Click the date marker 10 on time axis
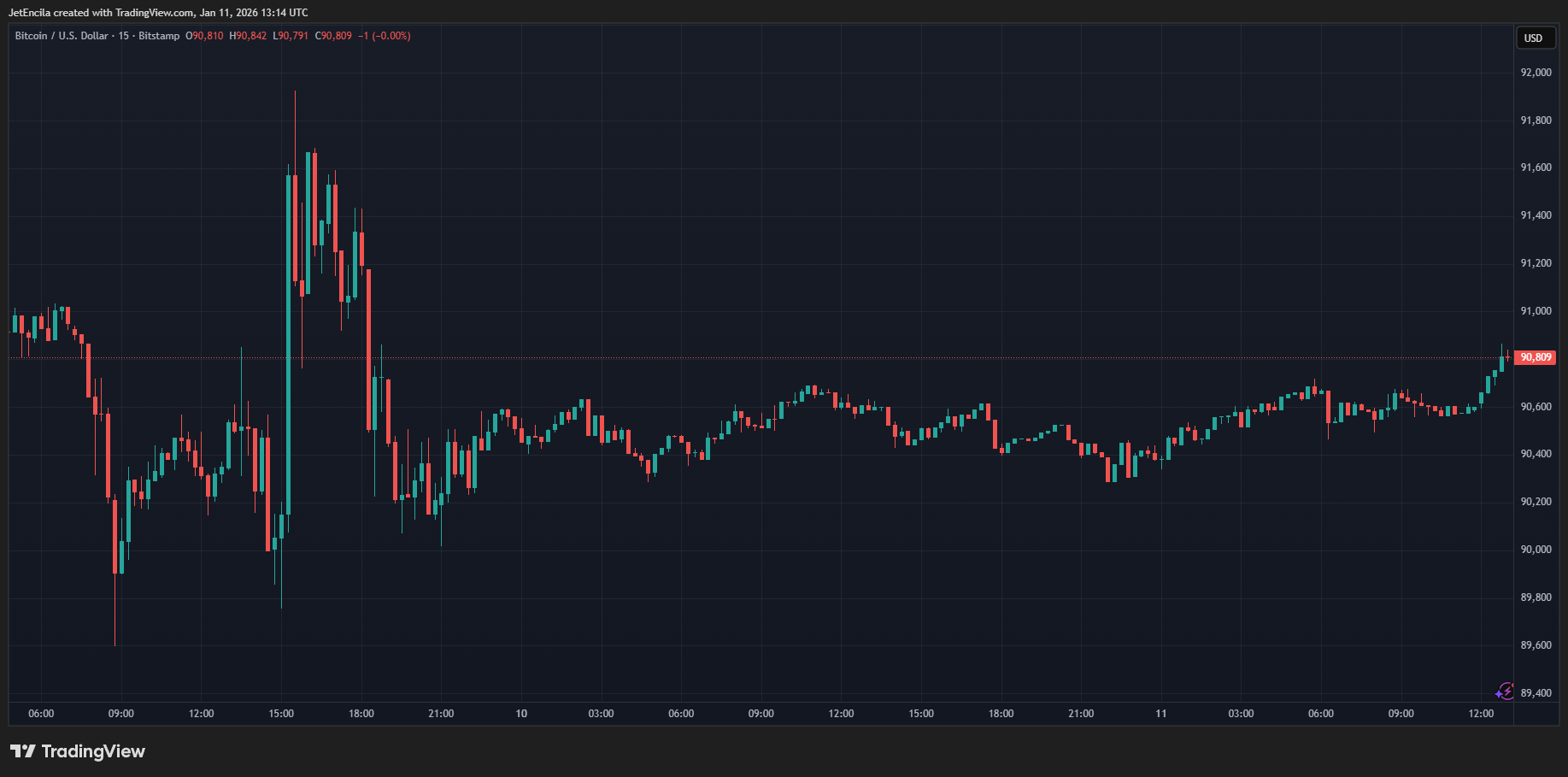 521,714
